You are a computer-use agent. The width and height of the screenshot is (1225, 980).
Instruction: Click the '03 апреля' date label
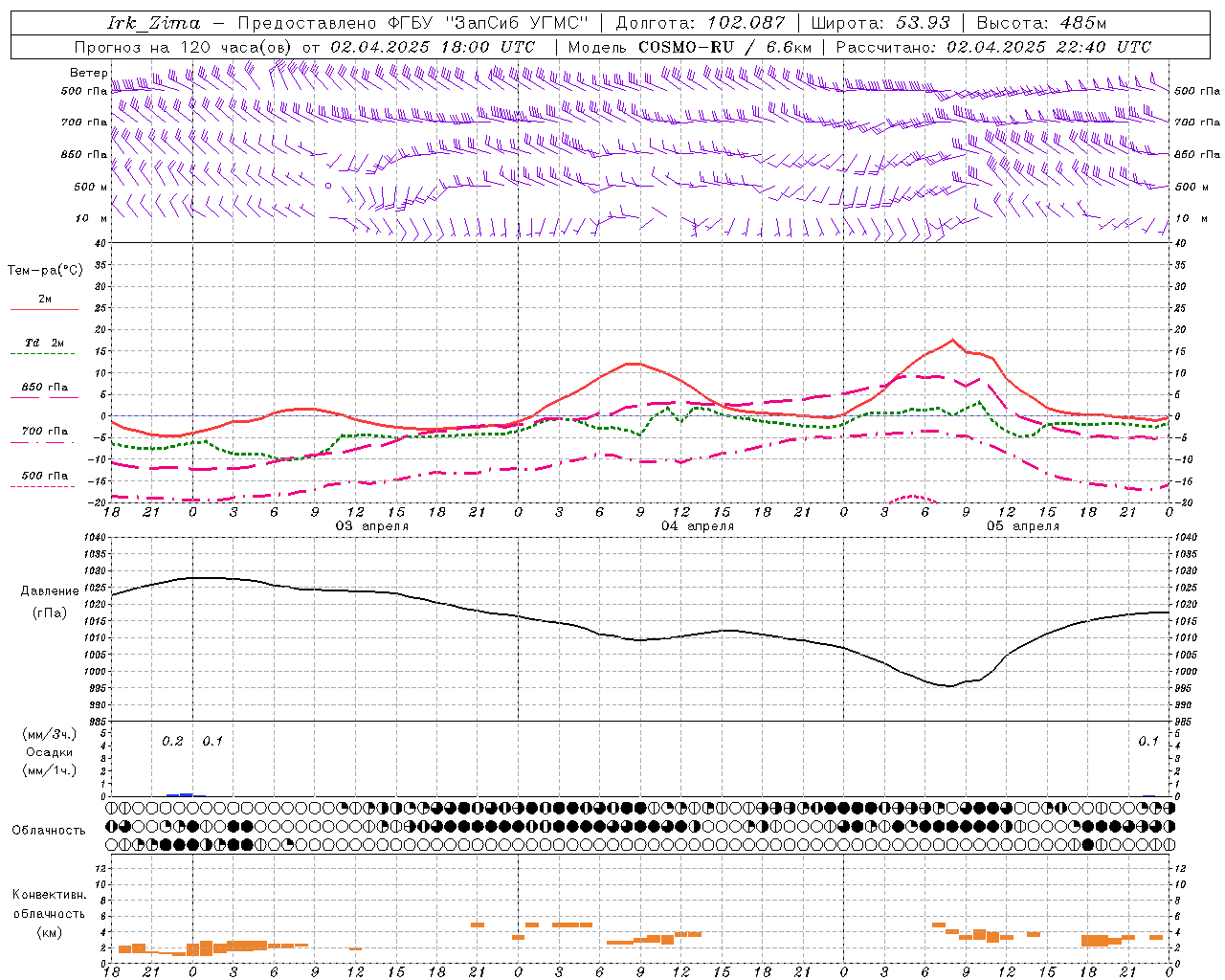tap(372, 526)
